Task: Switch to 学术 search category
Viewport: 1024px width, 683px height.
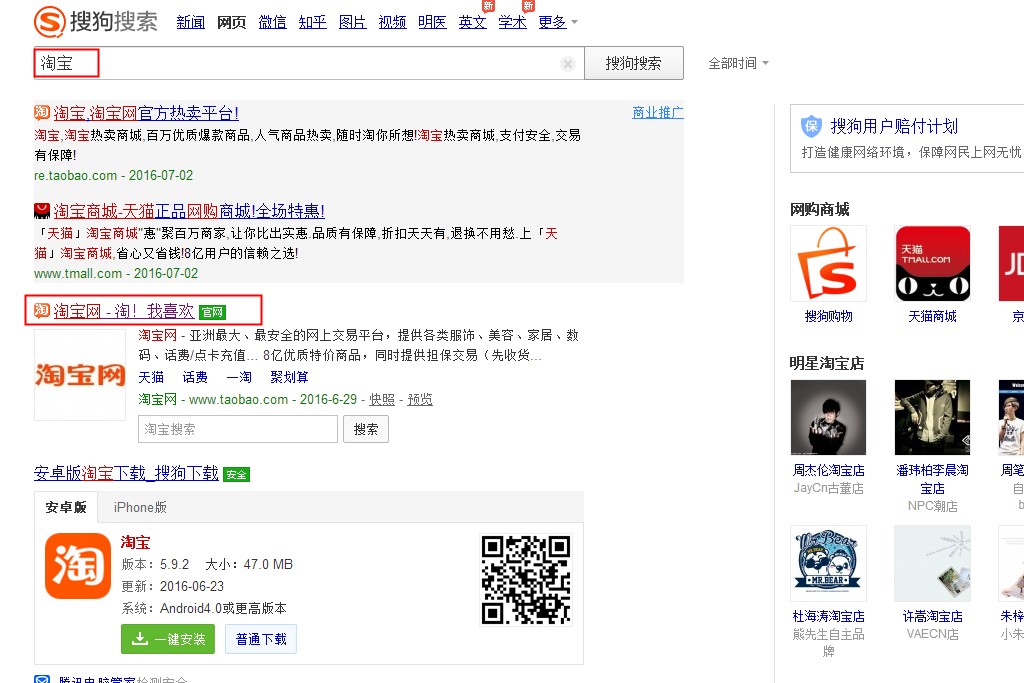Action: click(513, 22)
